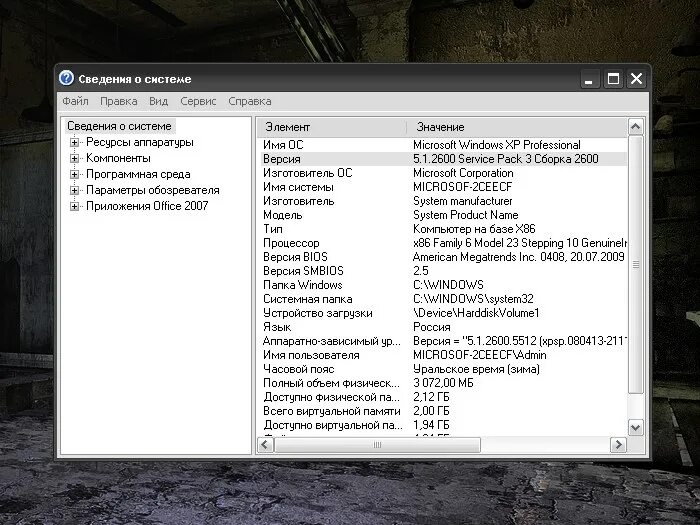Click the Элемент column header
The height and width of the screenshot is (525, 700).
coord(332,127)
